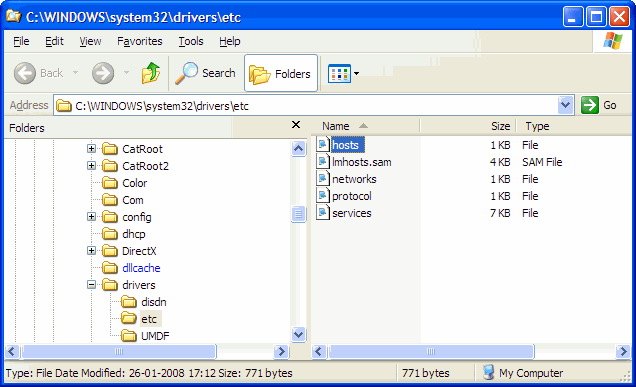Open the Tools menu
The height and width of the screenshot is (387, 636).
click(x=191, y=41)
